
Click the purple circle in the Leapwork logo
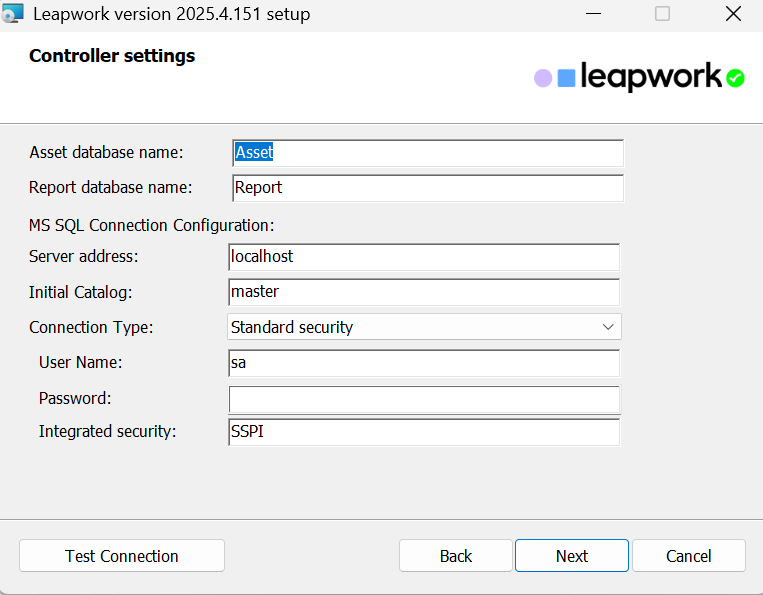point(543,78)
